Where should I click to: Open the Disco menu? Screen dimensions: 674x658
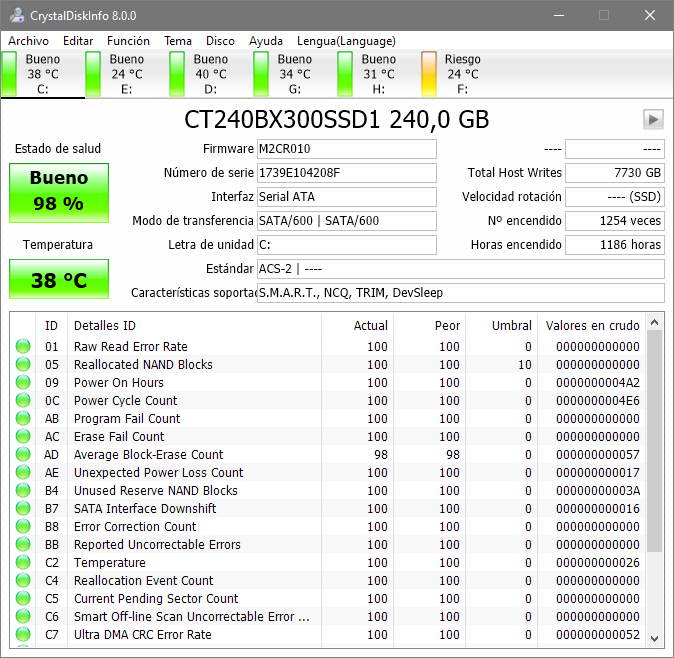220,41
